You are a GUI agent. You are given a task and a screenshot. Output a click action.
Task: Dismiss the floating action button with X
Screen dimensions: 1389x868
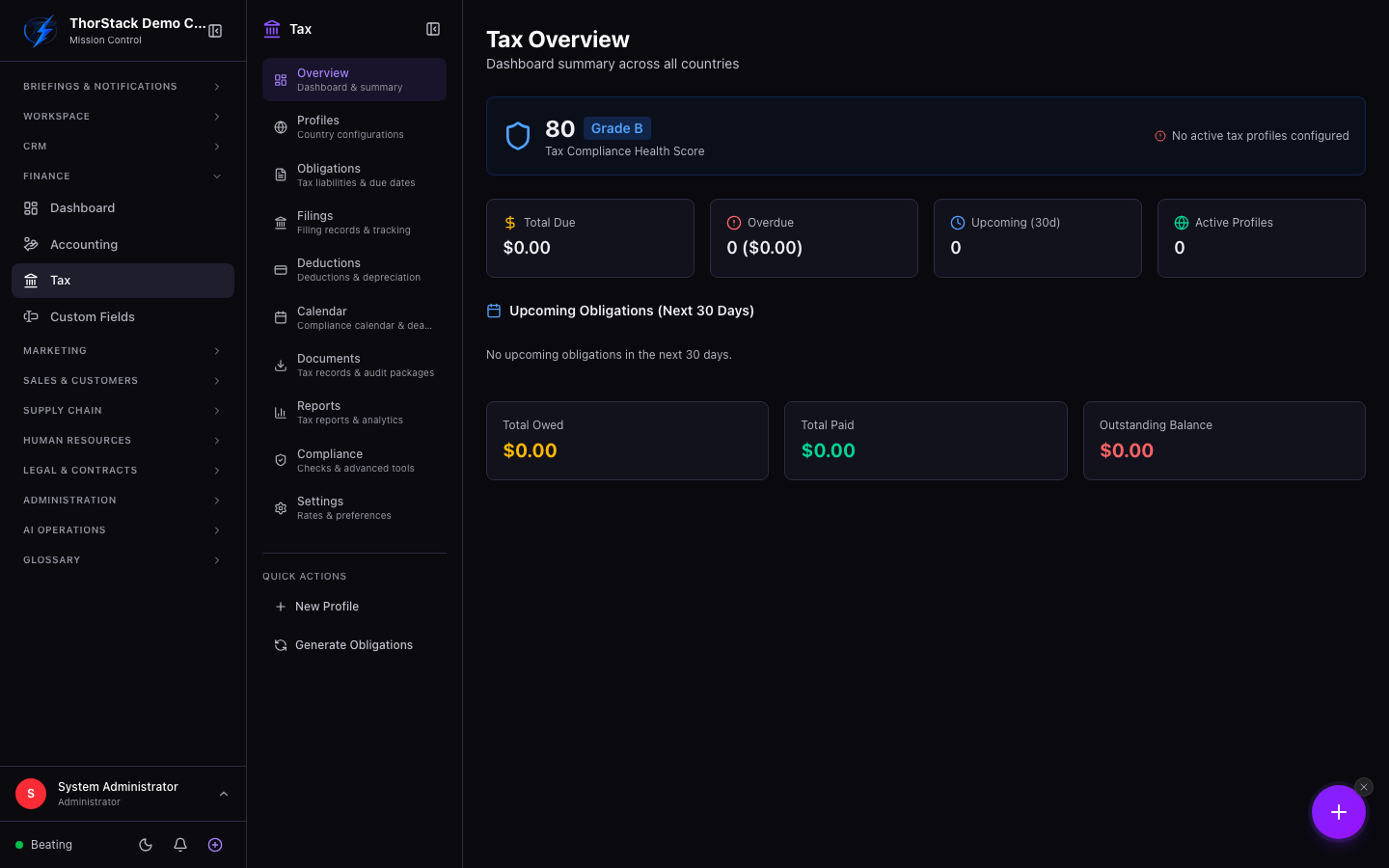[x=1363, y=787]
